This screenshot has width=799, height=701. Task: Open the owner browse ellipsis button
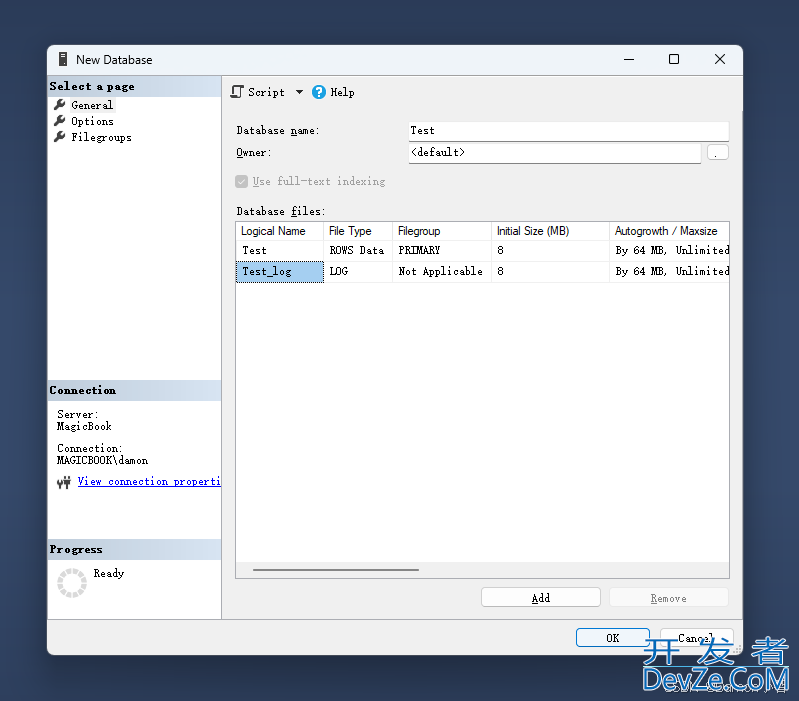[x=717, y=152]
